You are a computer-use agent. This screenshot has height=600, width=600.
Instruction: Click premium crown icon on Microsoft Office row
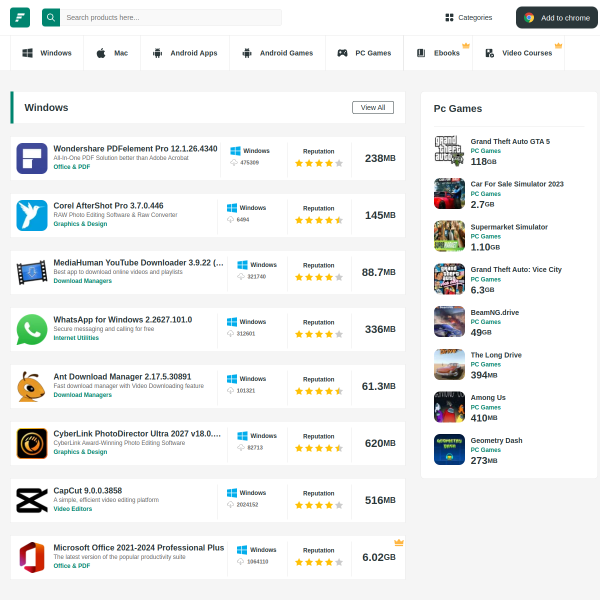pyautogui.click(x=399, y=543)
